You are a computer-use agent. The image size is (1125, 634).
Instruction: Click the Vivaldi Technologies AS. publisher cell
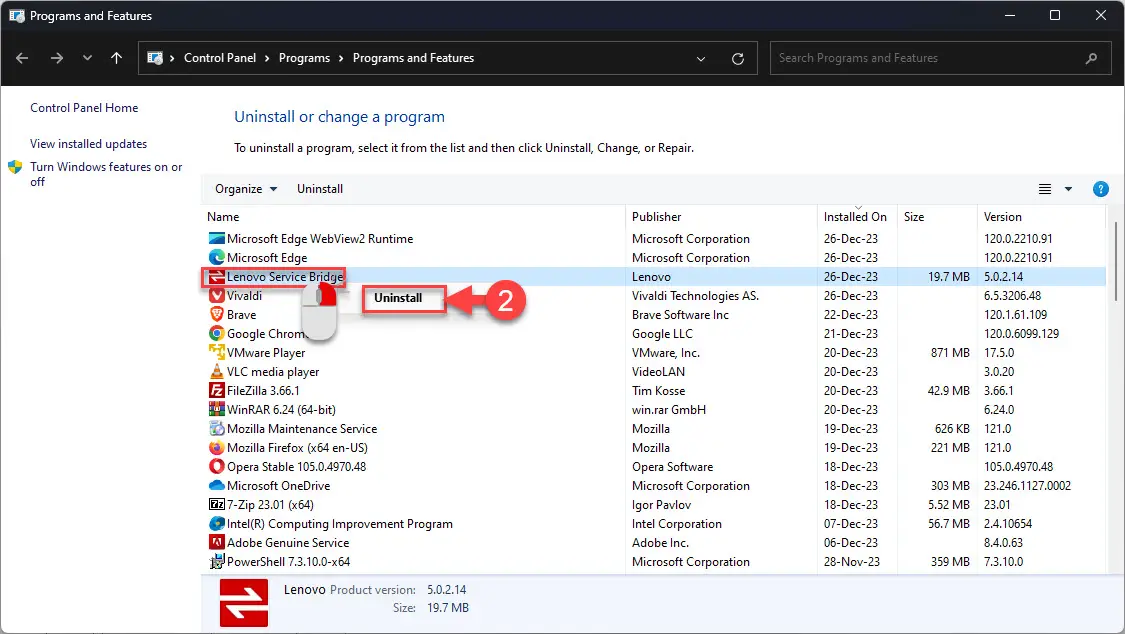tap(695, 295)
